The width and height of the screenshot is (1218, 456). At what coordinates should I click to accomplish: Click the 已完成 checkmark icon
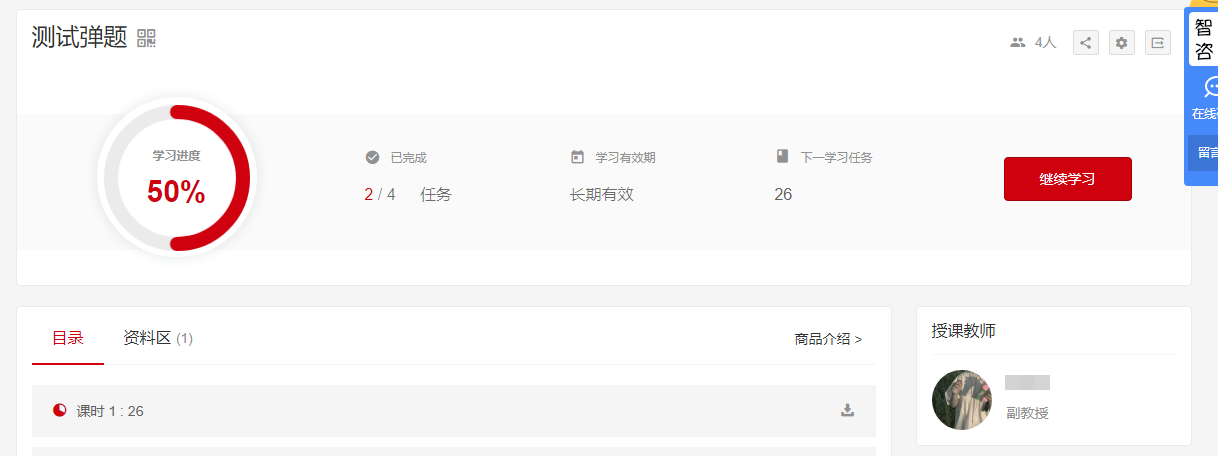tap(372, 157)
